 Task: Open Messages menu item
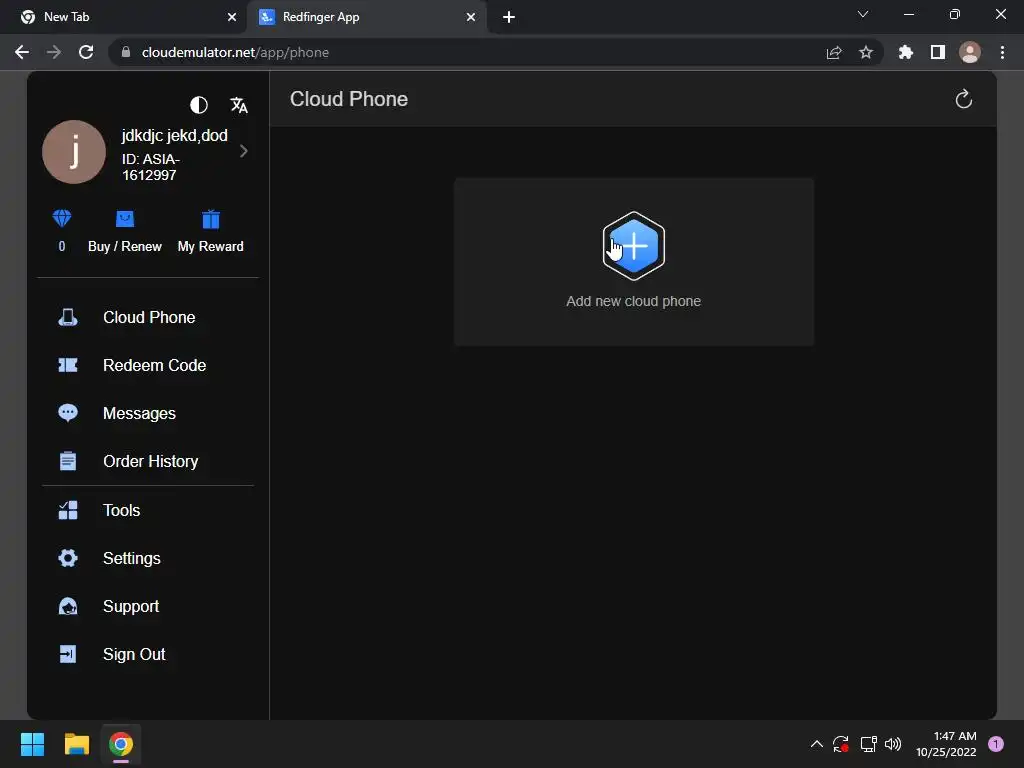(139, 413)
